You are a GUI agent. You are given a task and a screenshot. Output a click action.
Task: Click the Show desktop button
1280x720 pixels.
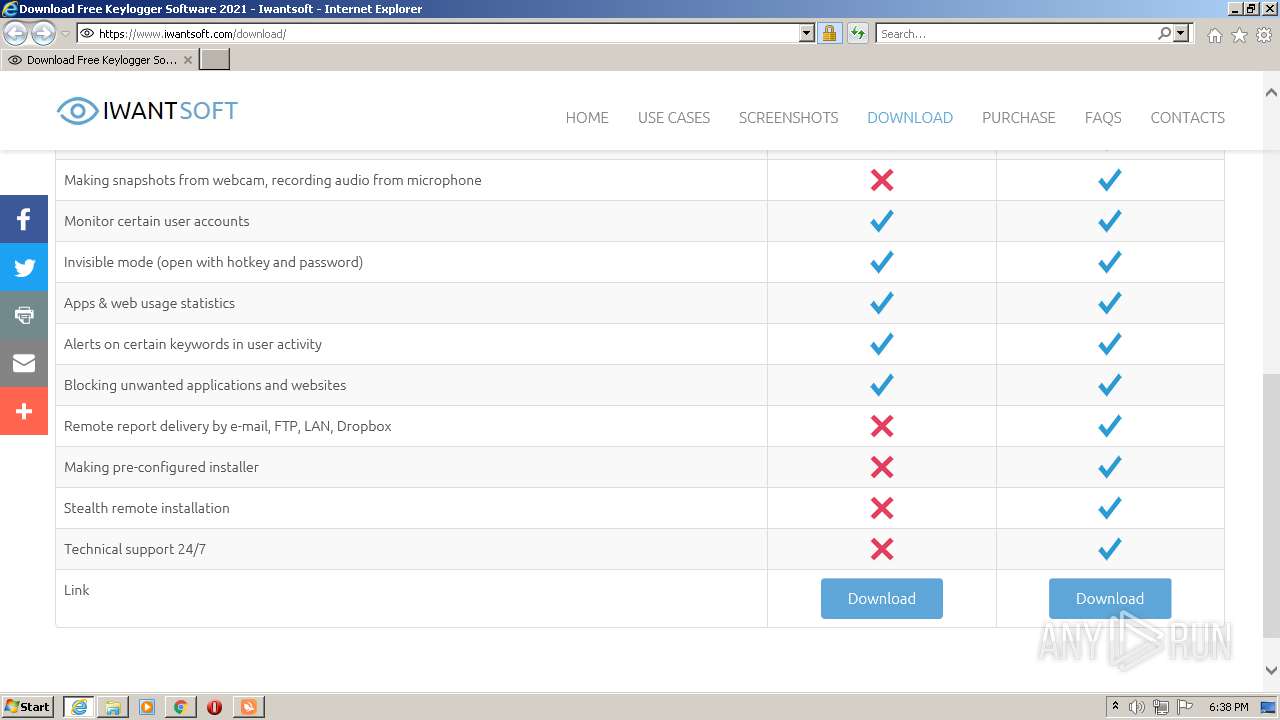click(1269, 707)
